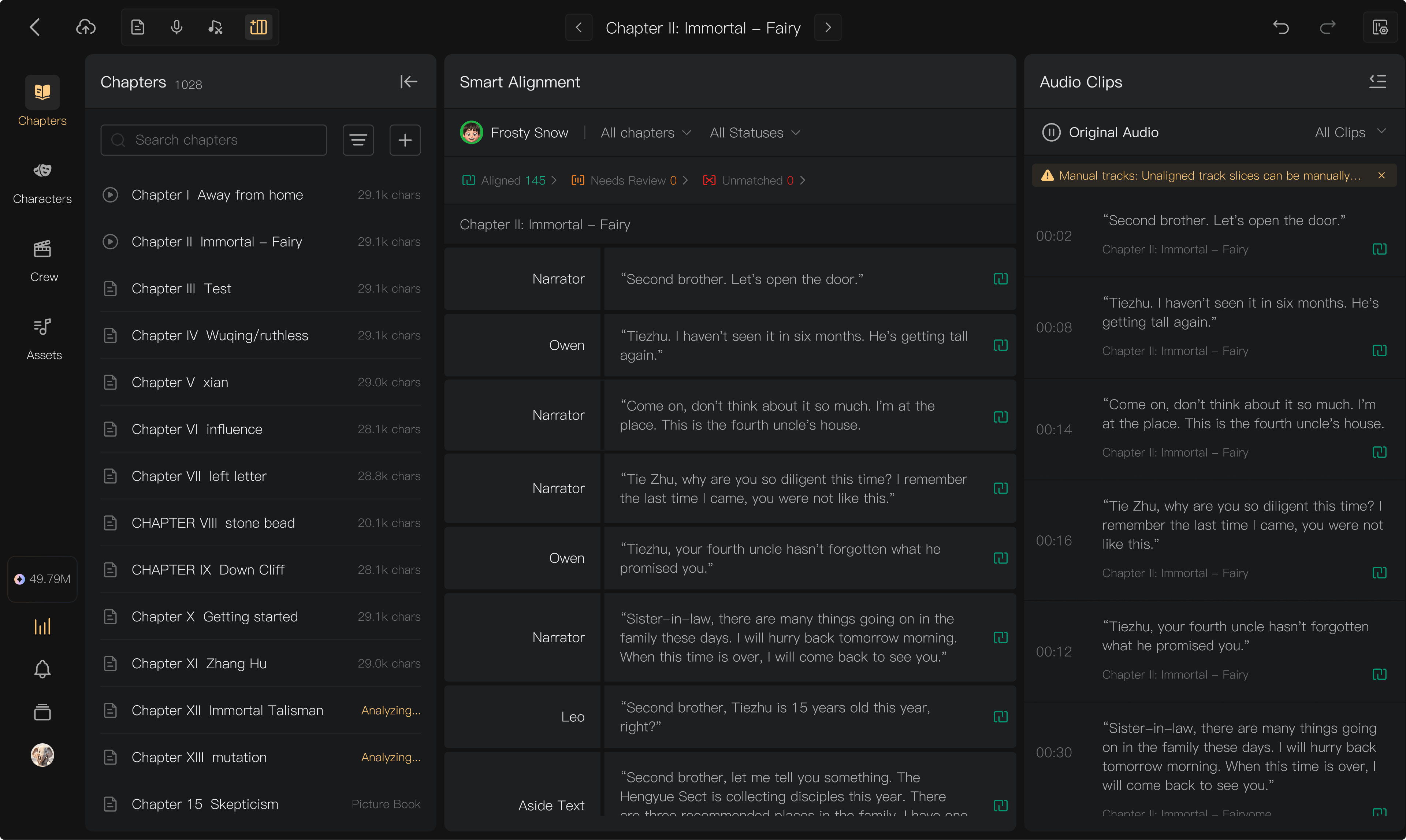Click aligned icon for 00:02 audio clip
Image resolution: width=1406 pixels, height=840 pixels.
1379,249
